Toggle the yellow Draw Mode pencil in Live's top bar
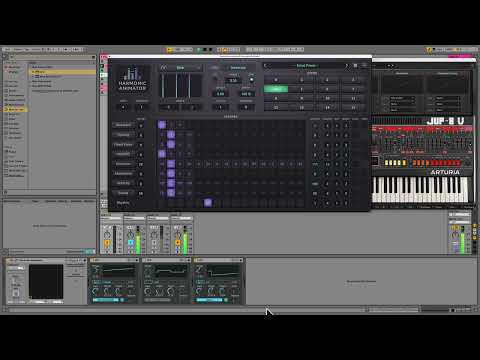This screenshot has width=480, height=360. coord(429,50)
